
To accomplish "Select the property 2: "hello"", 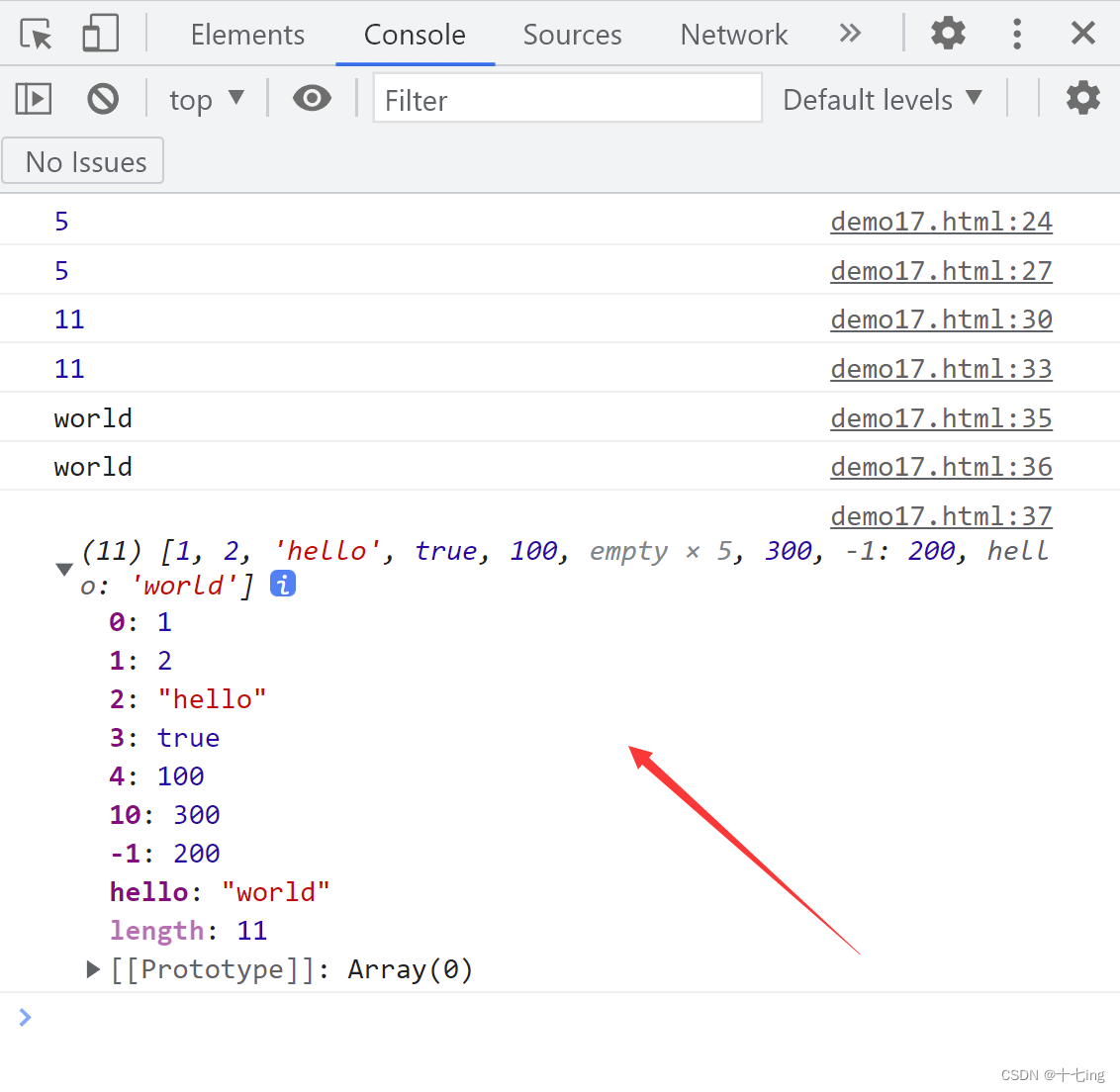I will 187,699.
